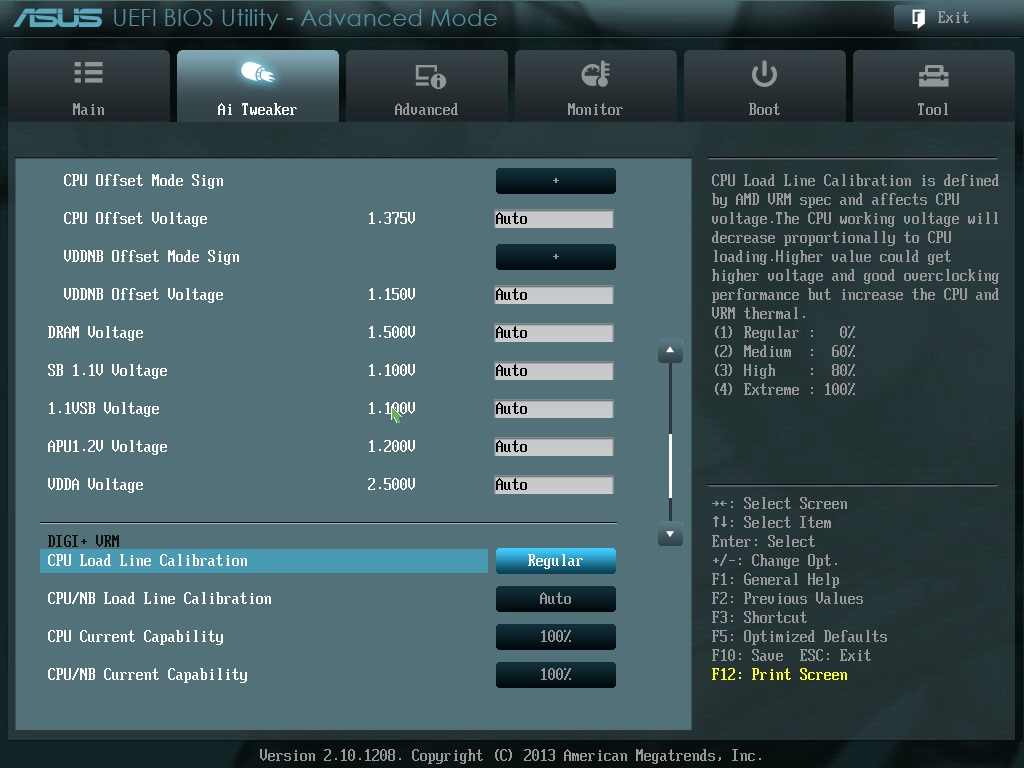Select the CPU Offset Mode Sign label
Screen dimensions: 1024x768
[143, 181]
